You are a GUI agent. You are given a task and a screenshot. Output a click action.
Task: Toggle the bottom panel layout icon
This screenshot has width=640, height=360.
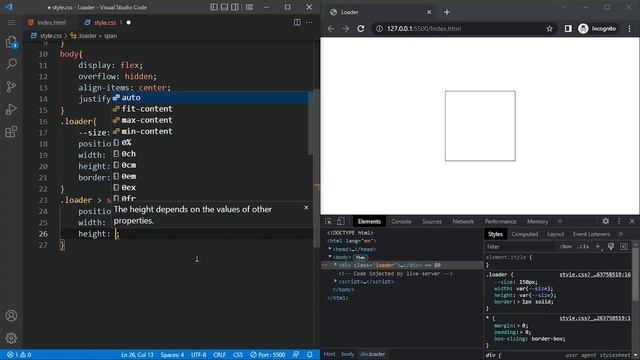coord(224,7)
